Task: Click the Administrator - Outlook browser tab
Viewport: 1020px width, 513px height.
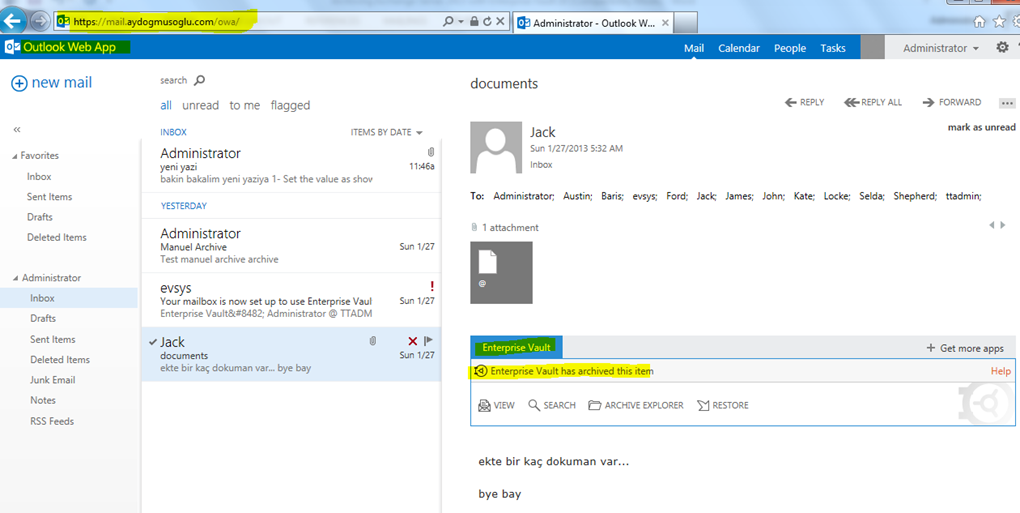Action: [595, 23]
